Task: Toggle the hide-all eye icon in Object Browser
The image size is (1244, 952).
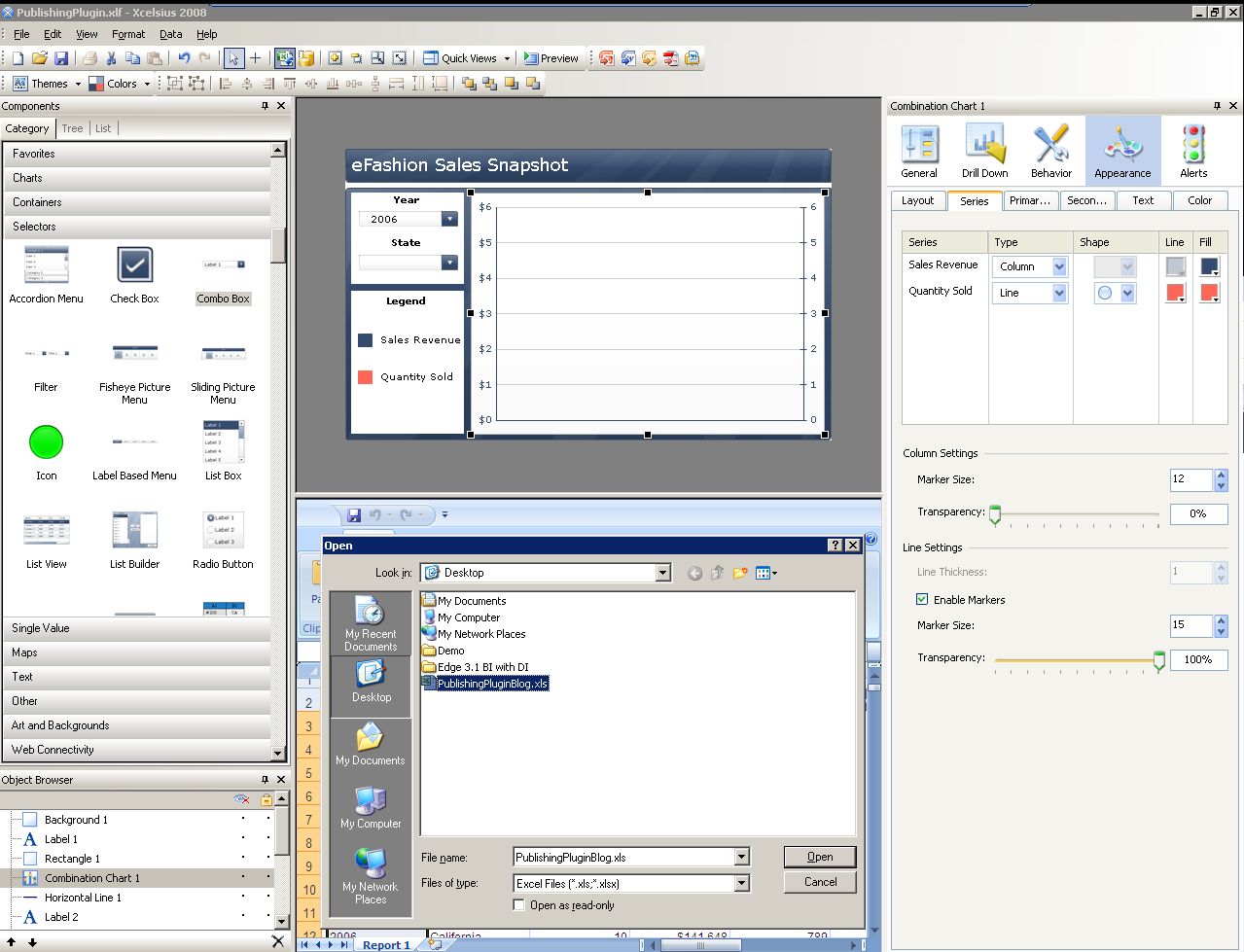Action: pyautogui.click(x=242, y=799)
